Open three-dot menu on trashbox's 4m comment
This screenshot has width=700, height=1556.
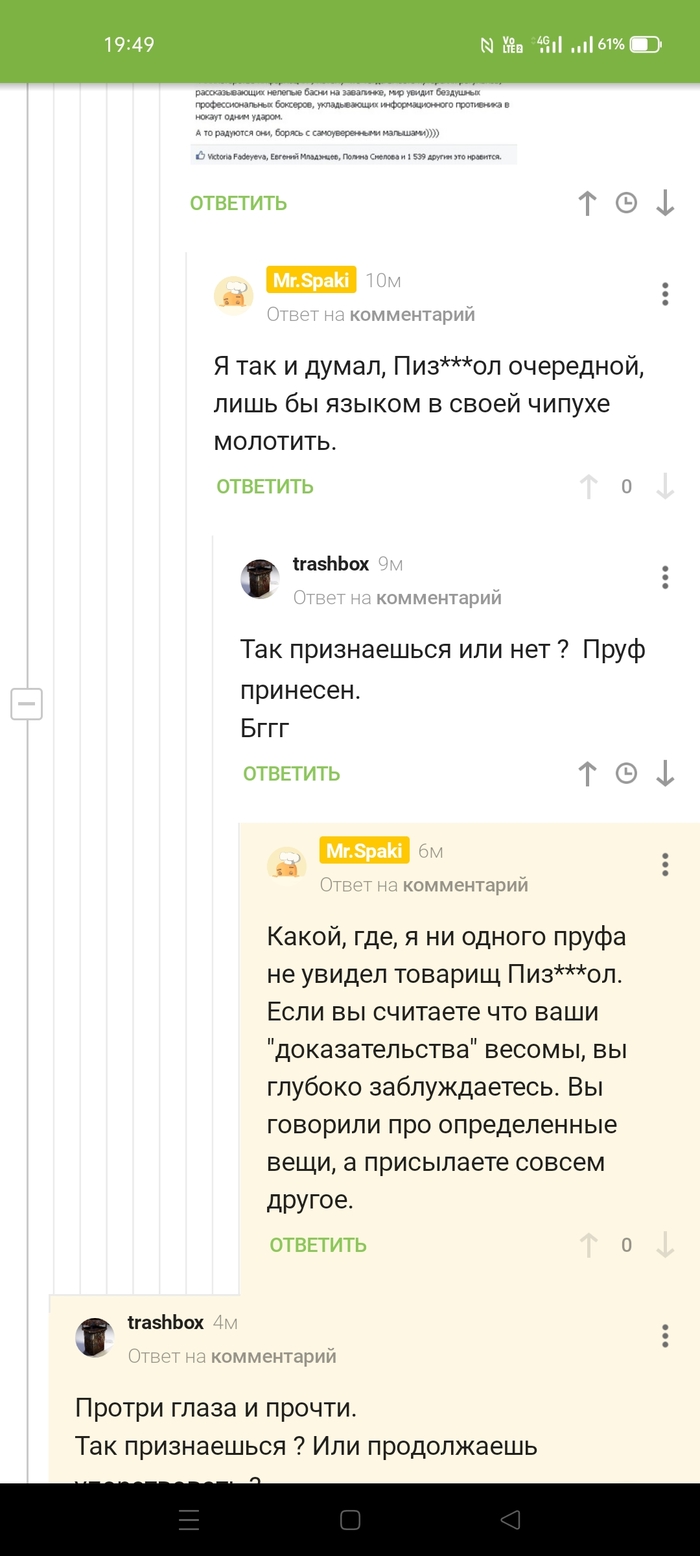click(x=665, y=1336)
